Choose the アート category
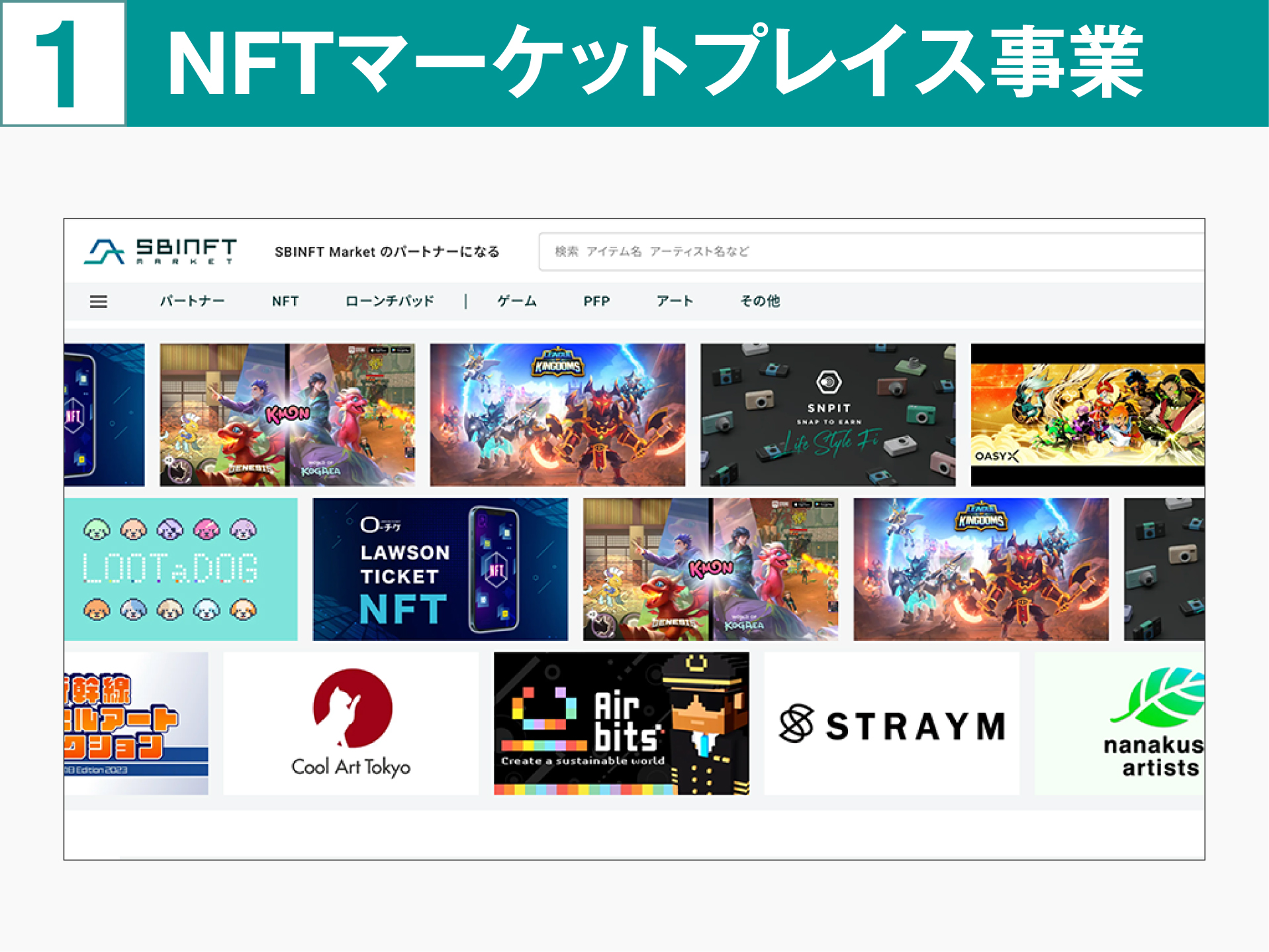The width and height of the screenshot is (1269, 952). pyautogui.click(x=675, y=301)
